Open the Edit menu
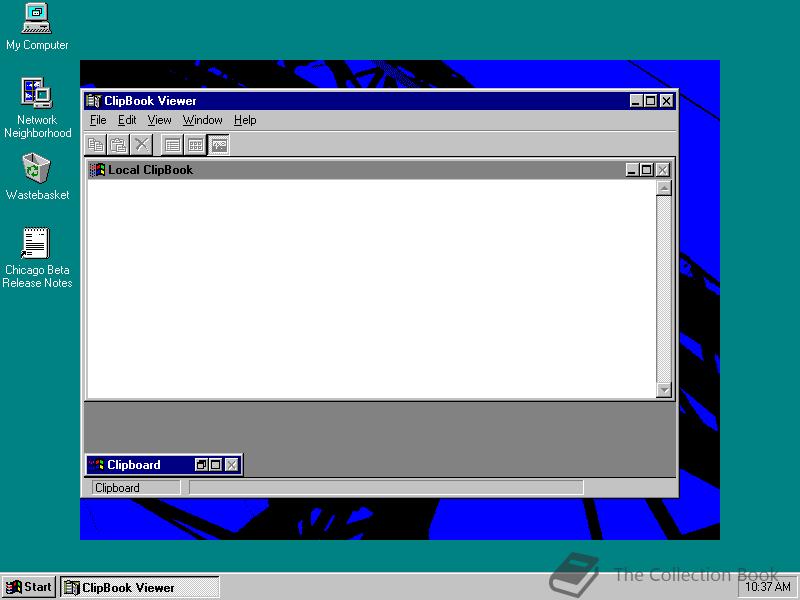 127,120
